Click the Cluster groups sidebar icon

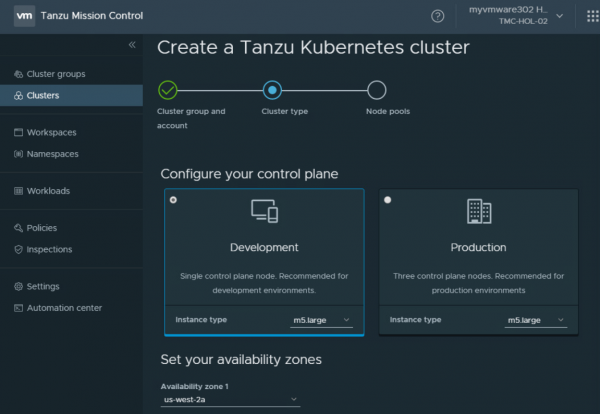tap(18, 74)
